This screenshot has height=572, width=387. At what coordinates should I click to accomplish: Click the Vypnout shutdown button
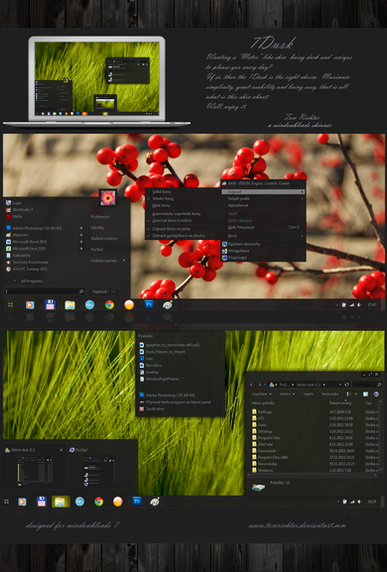(99, 291)
